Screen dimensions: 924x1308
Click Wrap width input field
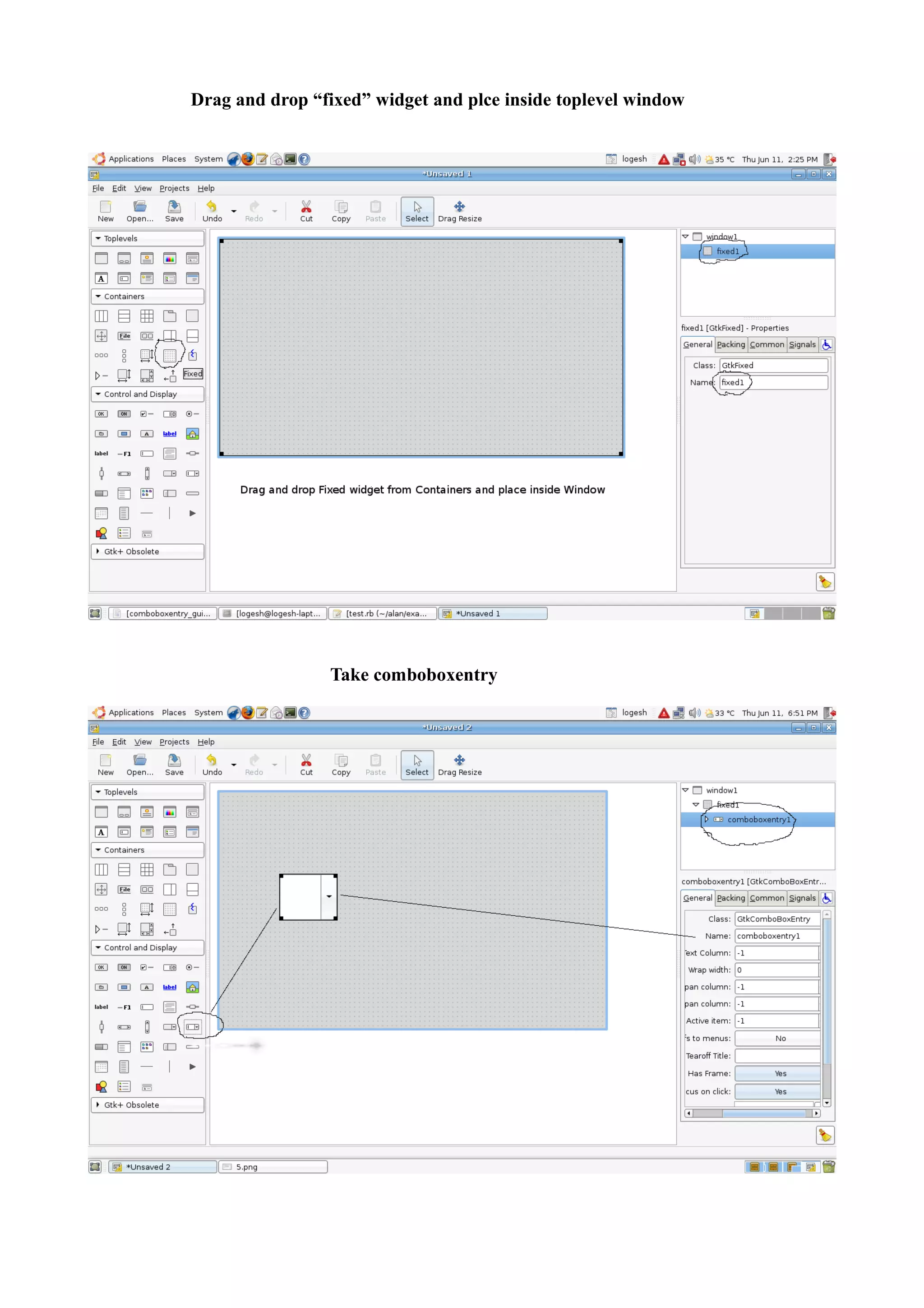[x=776, y=969]
